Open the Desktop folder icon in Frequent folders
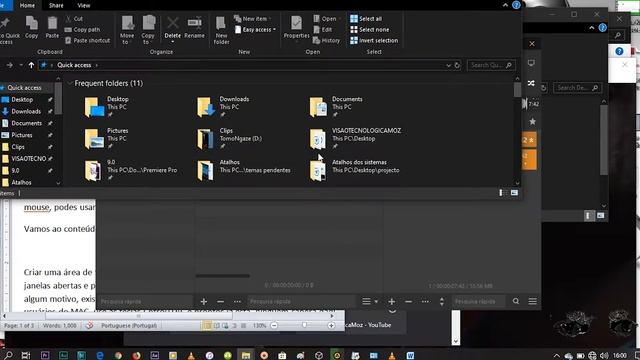 click(94, 107)
